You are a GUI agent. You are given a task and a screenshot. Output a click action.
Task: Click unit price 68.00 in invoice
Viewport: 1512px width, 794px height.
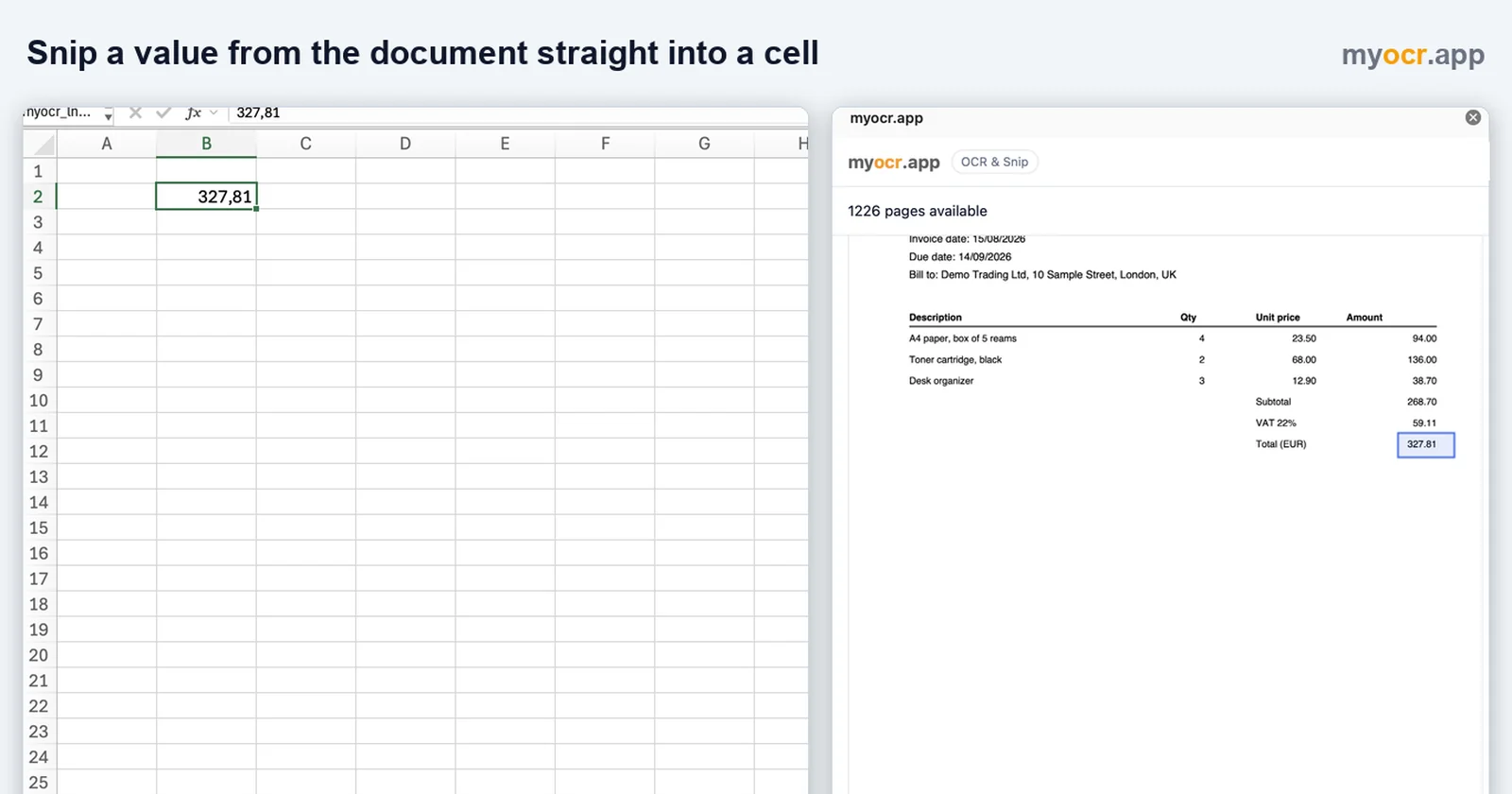click(1304, 359)
